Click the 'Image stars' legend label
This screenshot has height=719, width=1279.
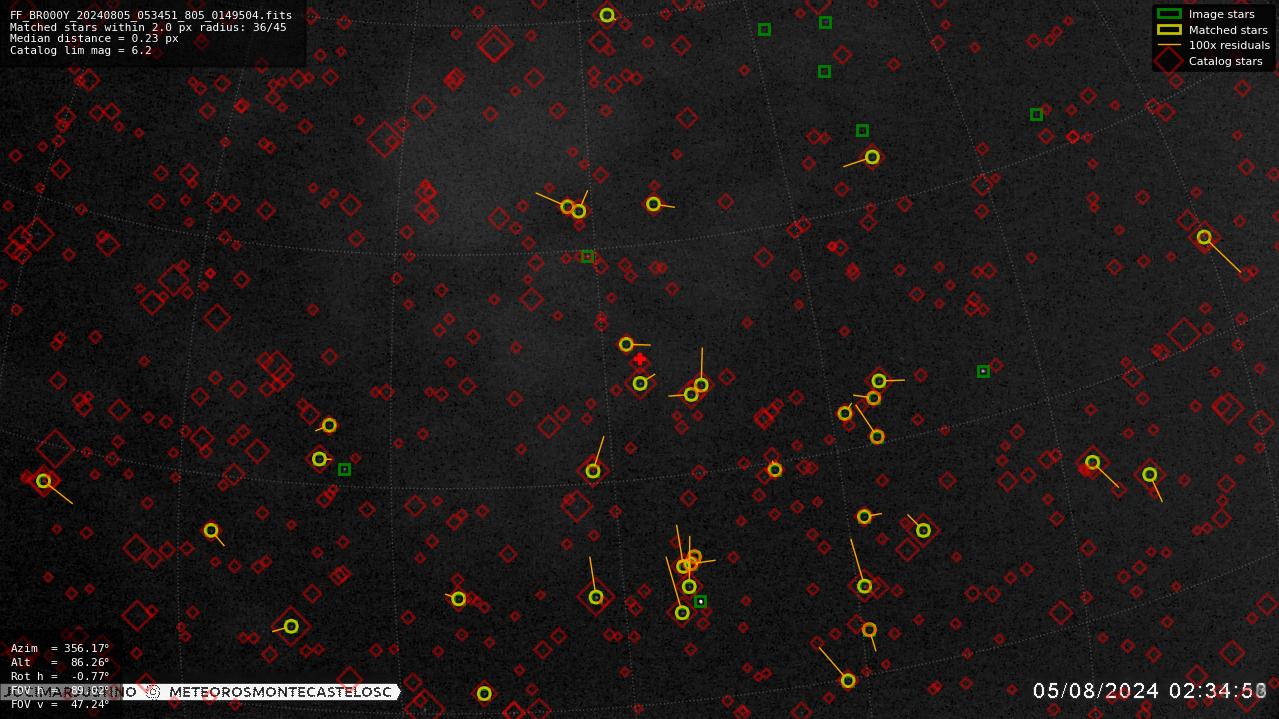pos(1221,15)
